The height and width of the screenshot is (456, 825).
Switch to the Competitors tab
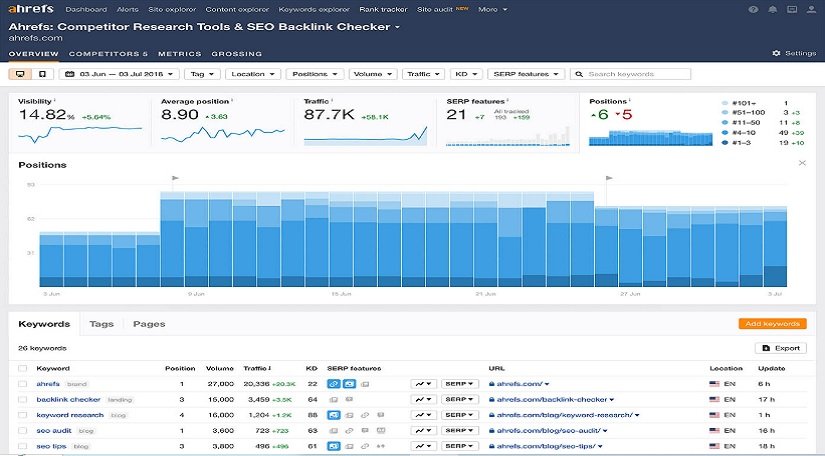pyautogui.click(x=107, y=54)
